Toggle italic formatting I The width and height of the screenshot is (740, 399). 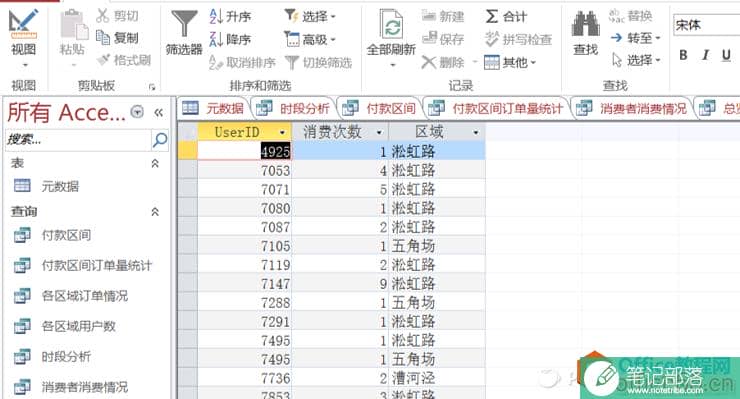click(705, 55)
